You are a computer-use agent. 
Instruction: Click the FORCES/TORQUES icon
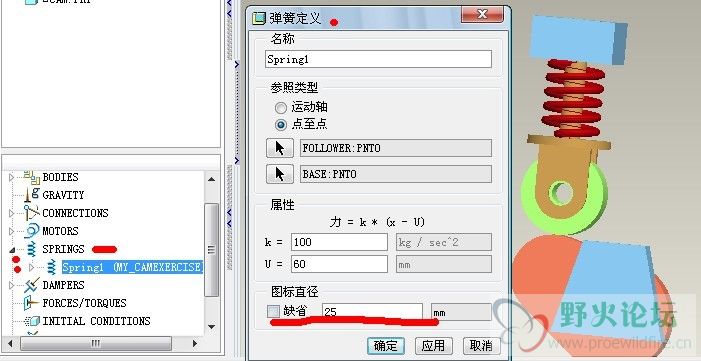click(32, 303)
